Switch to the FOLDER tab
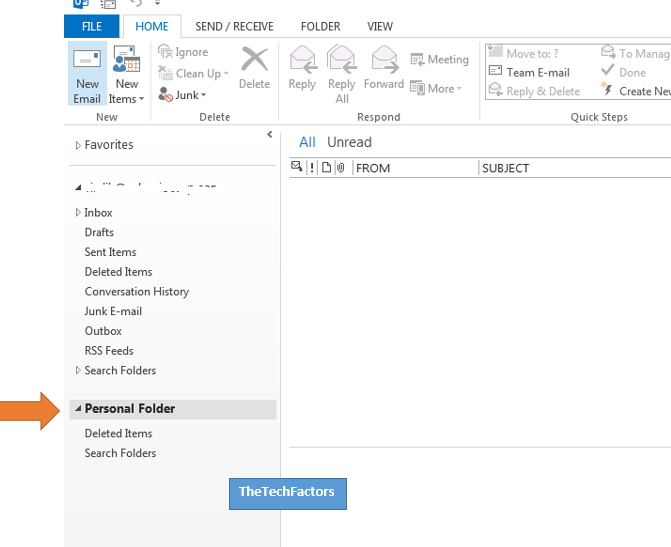 click(321, 27)
